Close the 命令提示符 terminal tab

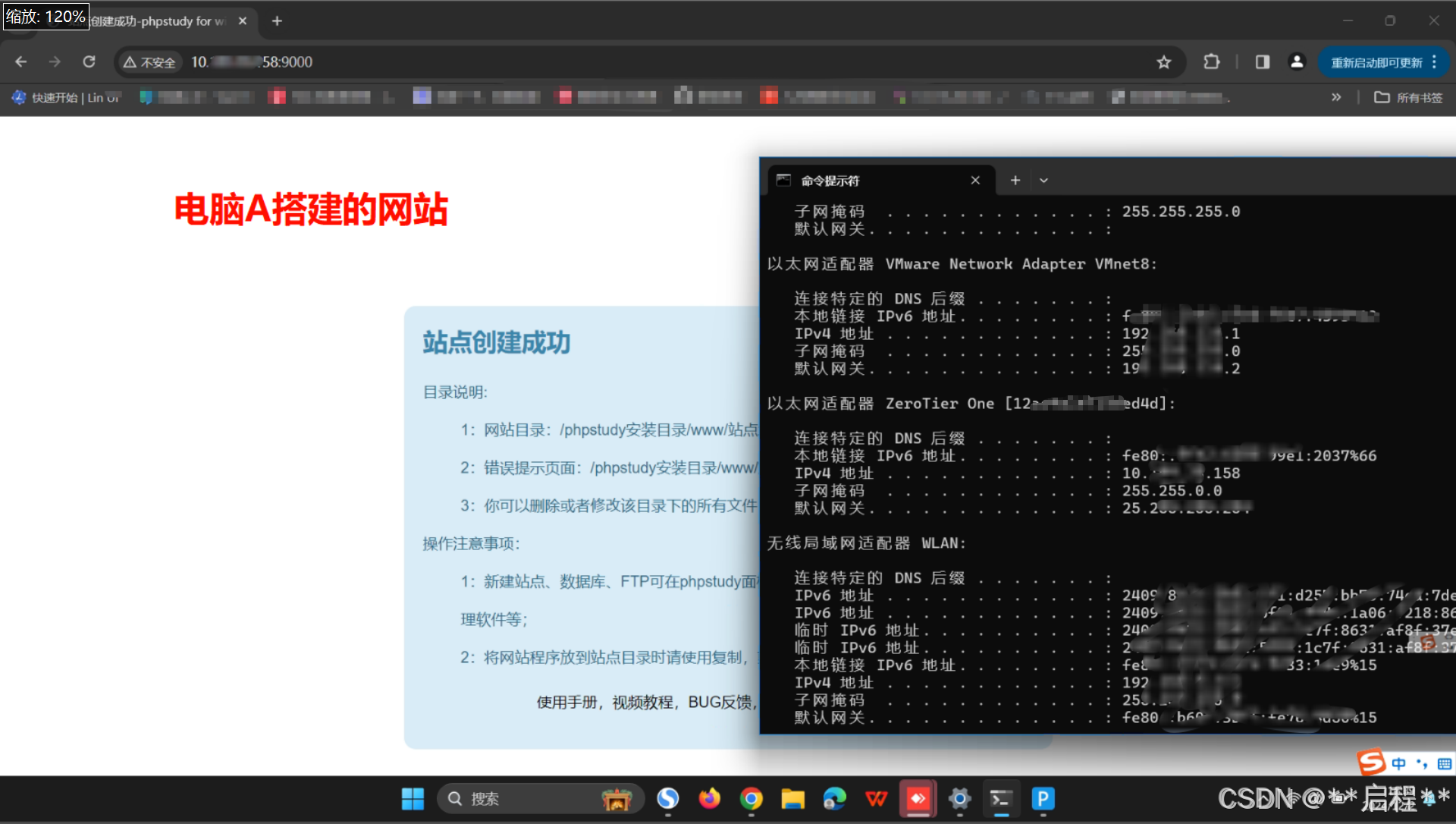point(975,181)
